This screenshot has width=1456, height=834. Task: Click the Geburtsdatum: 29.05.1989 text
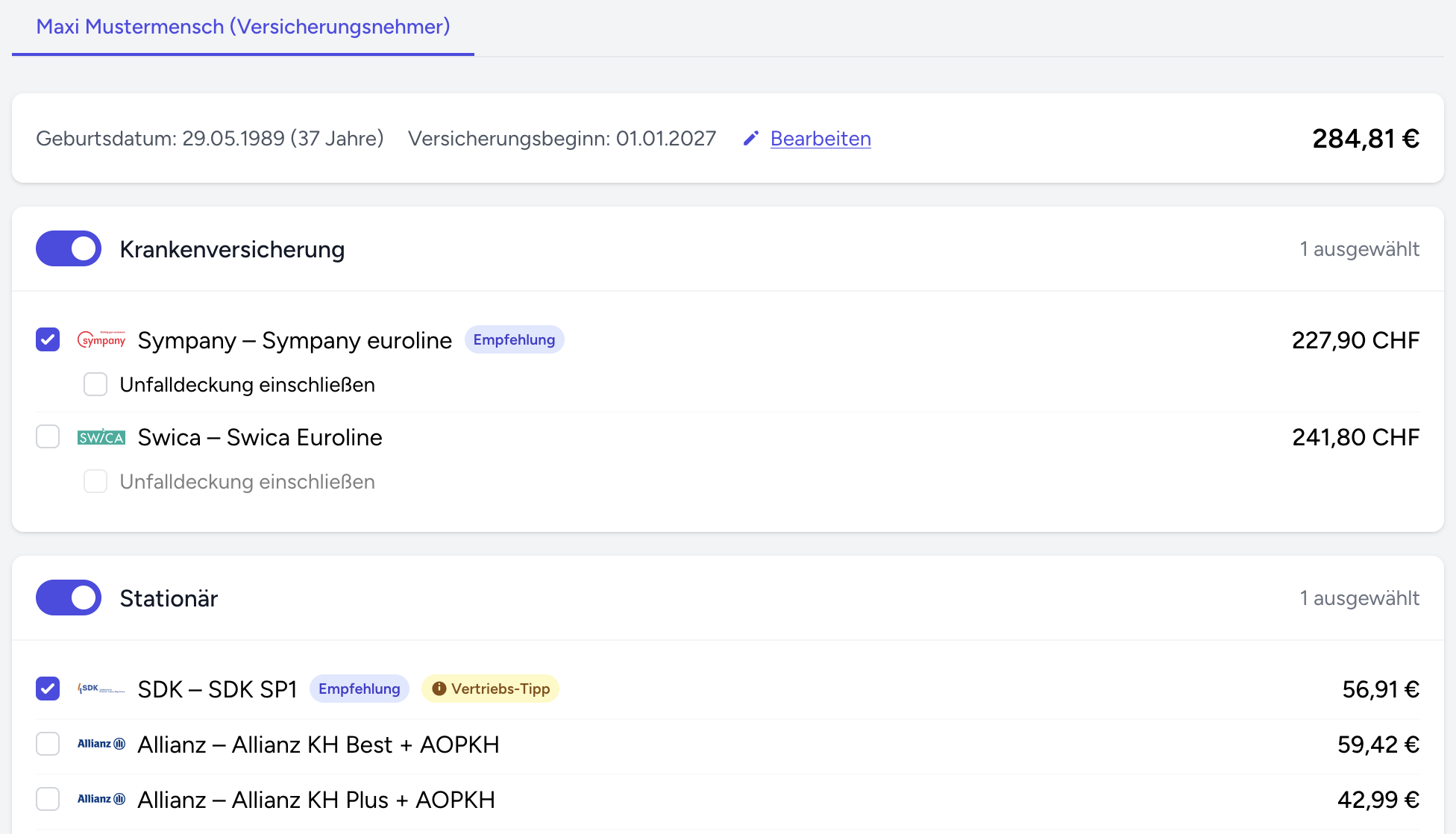tap(210, 139)
